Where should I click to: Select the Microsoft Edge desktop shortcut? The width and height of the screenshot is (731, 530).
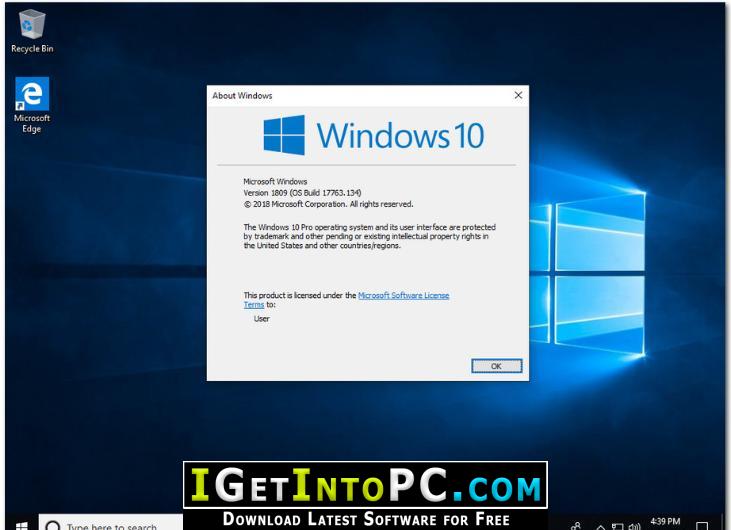(32, 105)
